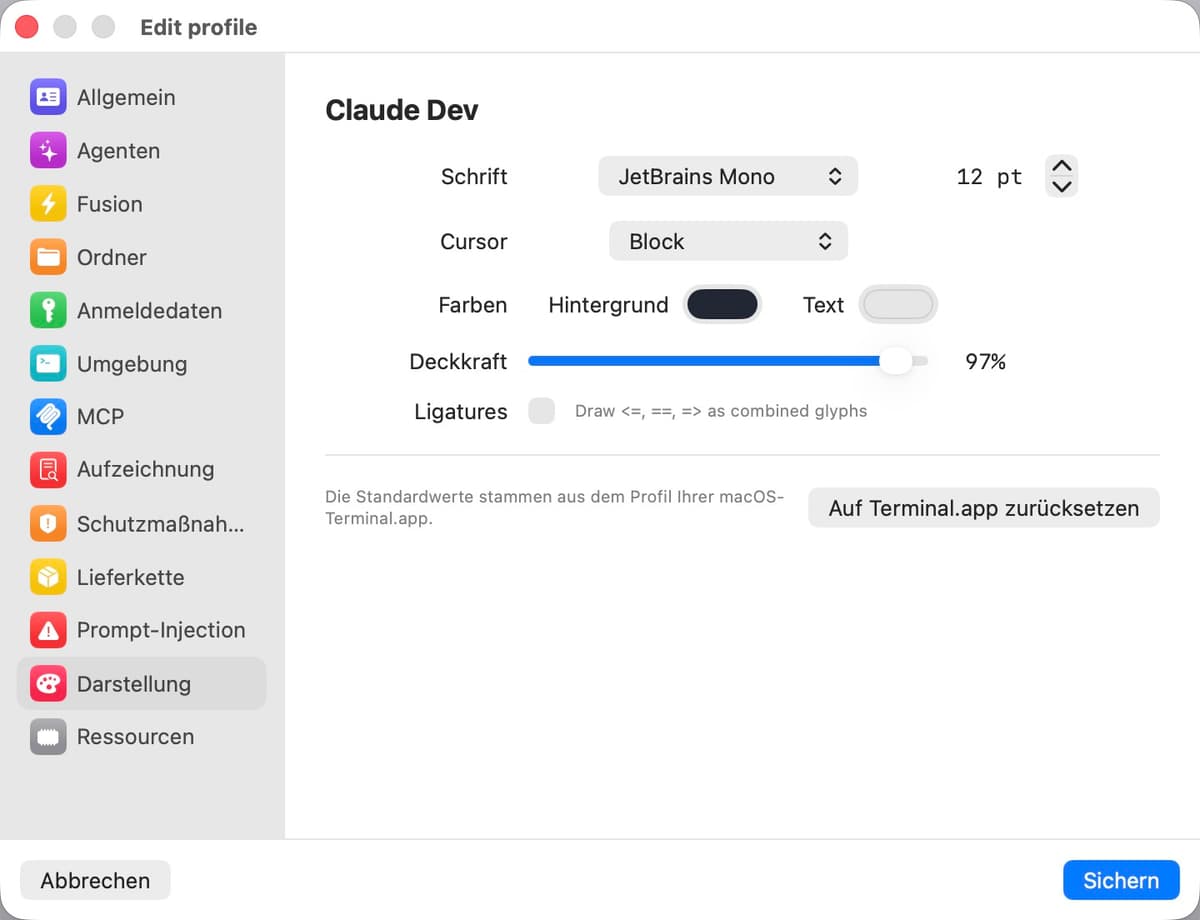The width and height of the screenshot is (1200, 920).
Task: Switch to the Agenten section
Action: 142,151
